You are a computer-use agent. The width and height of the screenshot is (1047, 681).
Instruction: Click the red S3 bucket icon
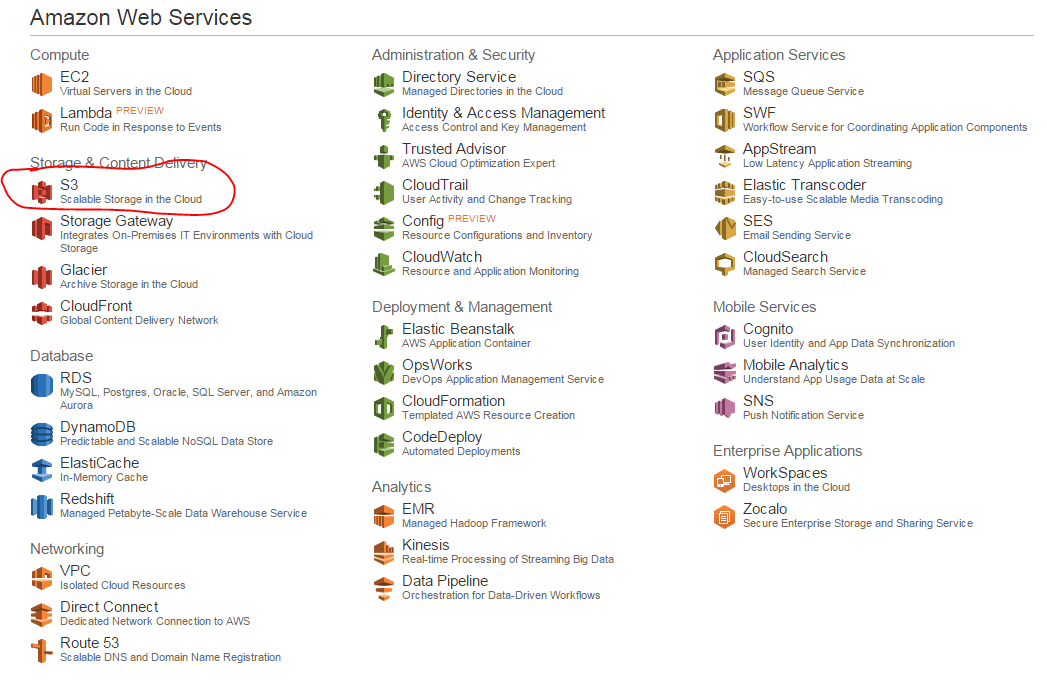click(x=41, y=192)
